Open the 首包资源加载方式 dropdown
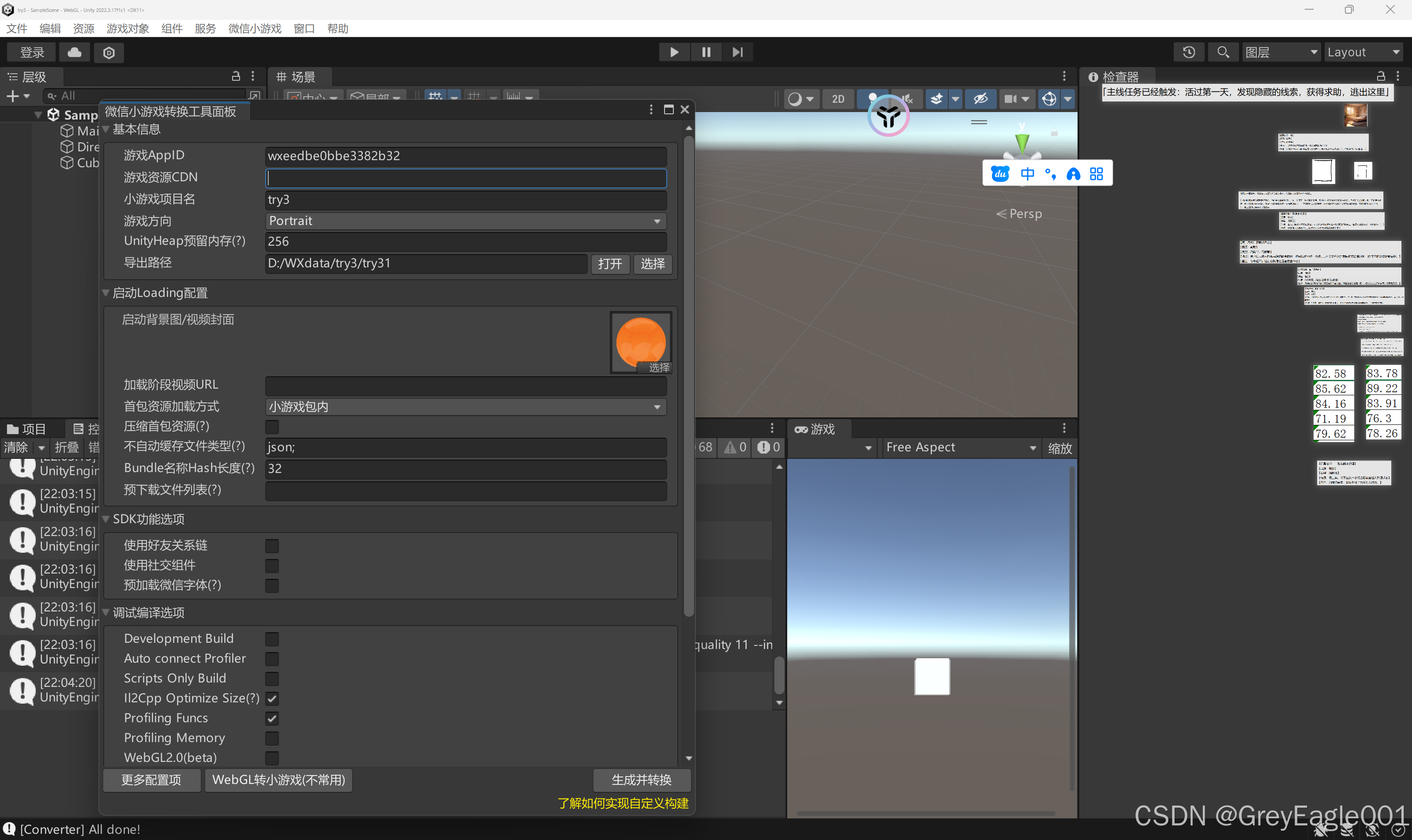The height and width of the screenshot is (840, 1412). click(466, 406)
